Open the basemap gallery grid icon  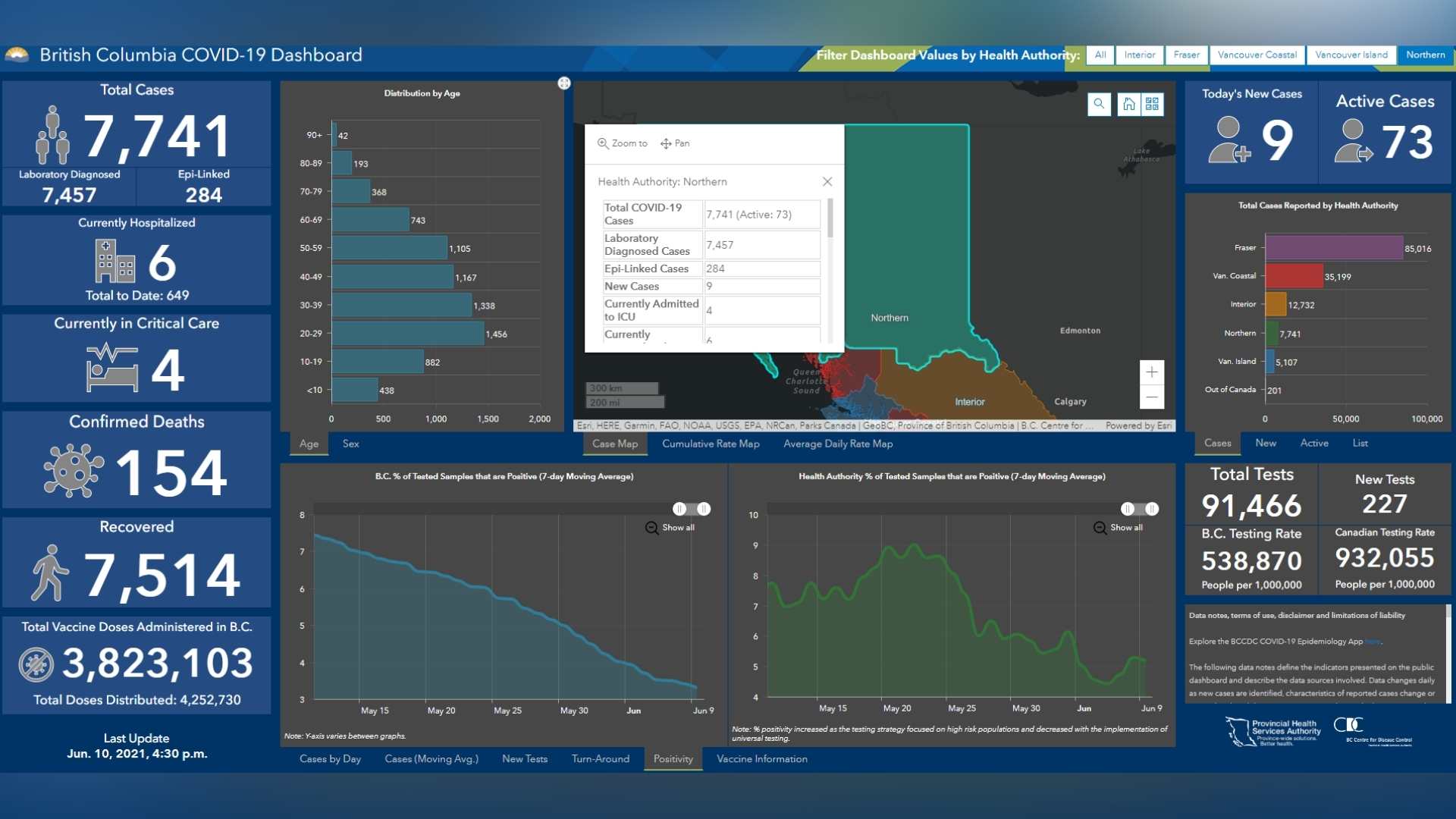tap(1152, 104)
